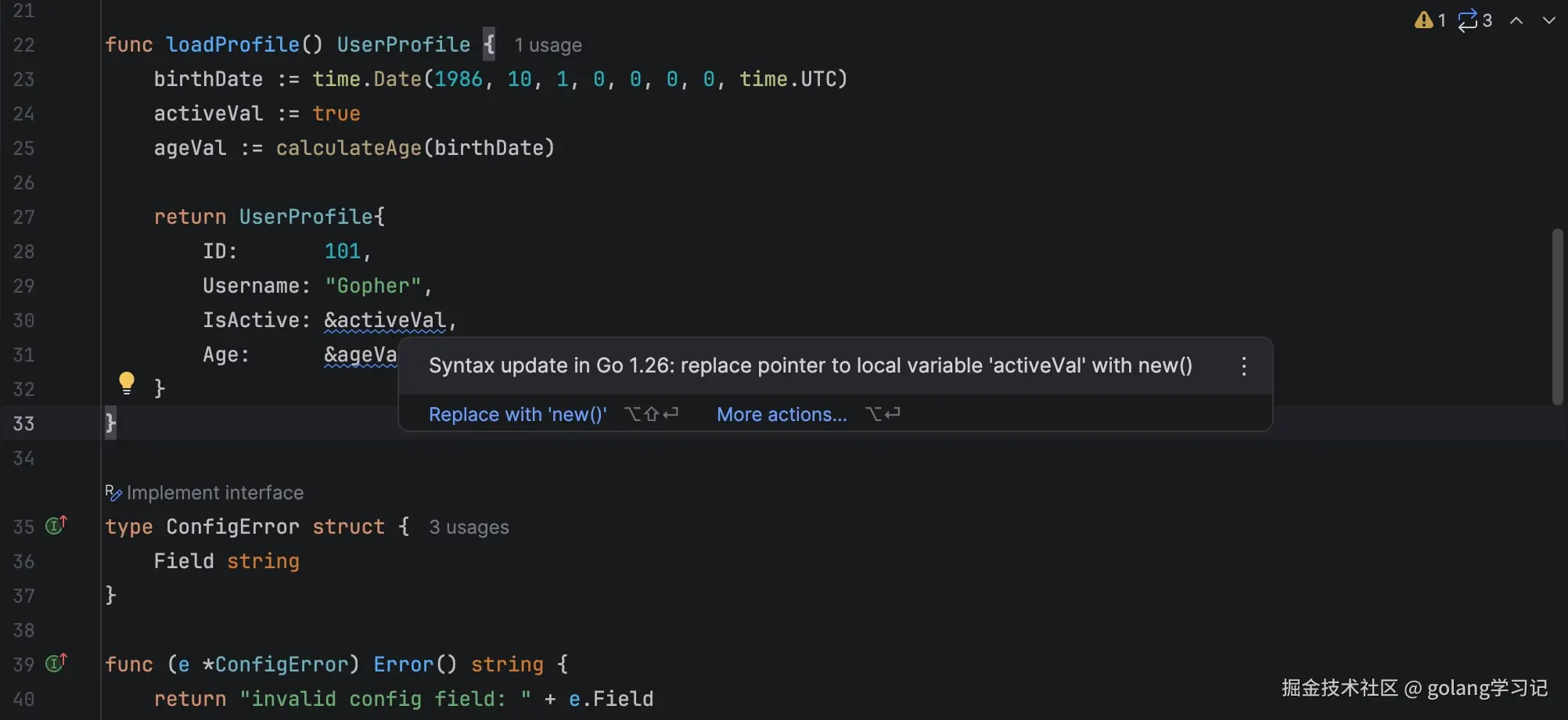Show the 3 usages hint for ConfigError
This screenshot has width=1568, height=720.
coord(469,527)
